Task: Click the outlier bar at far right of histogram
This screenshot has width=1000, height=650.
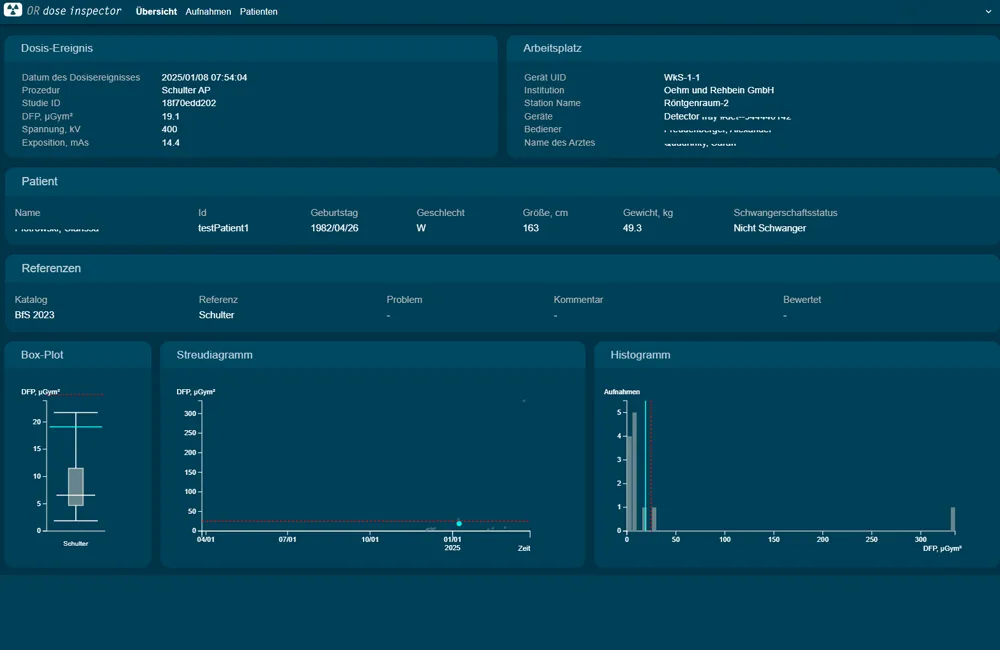Action: point(953,519)
